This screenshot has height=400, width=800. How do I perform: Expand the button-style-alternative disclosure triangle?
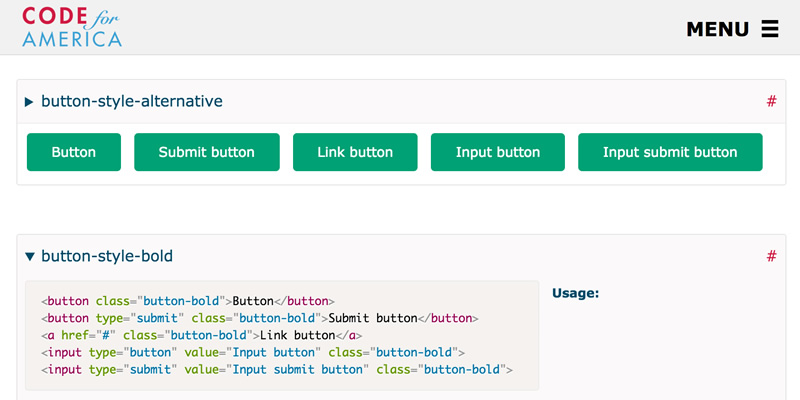point(30,101)
